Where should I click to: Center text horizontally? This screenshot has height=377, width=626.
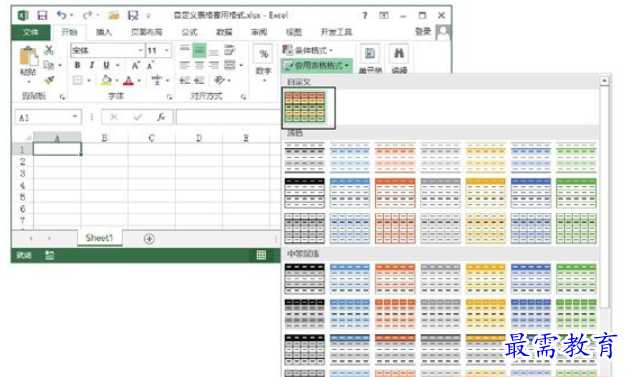point(199,65)
